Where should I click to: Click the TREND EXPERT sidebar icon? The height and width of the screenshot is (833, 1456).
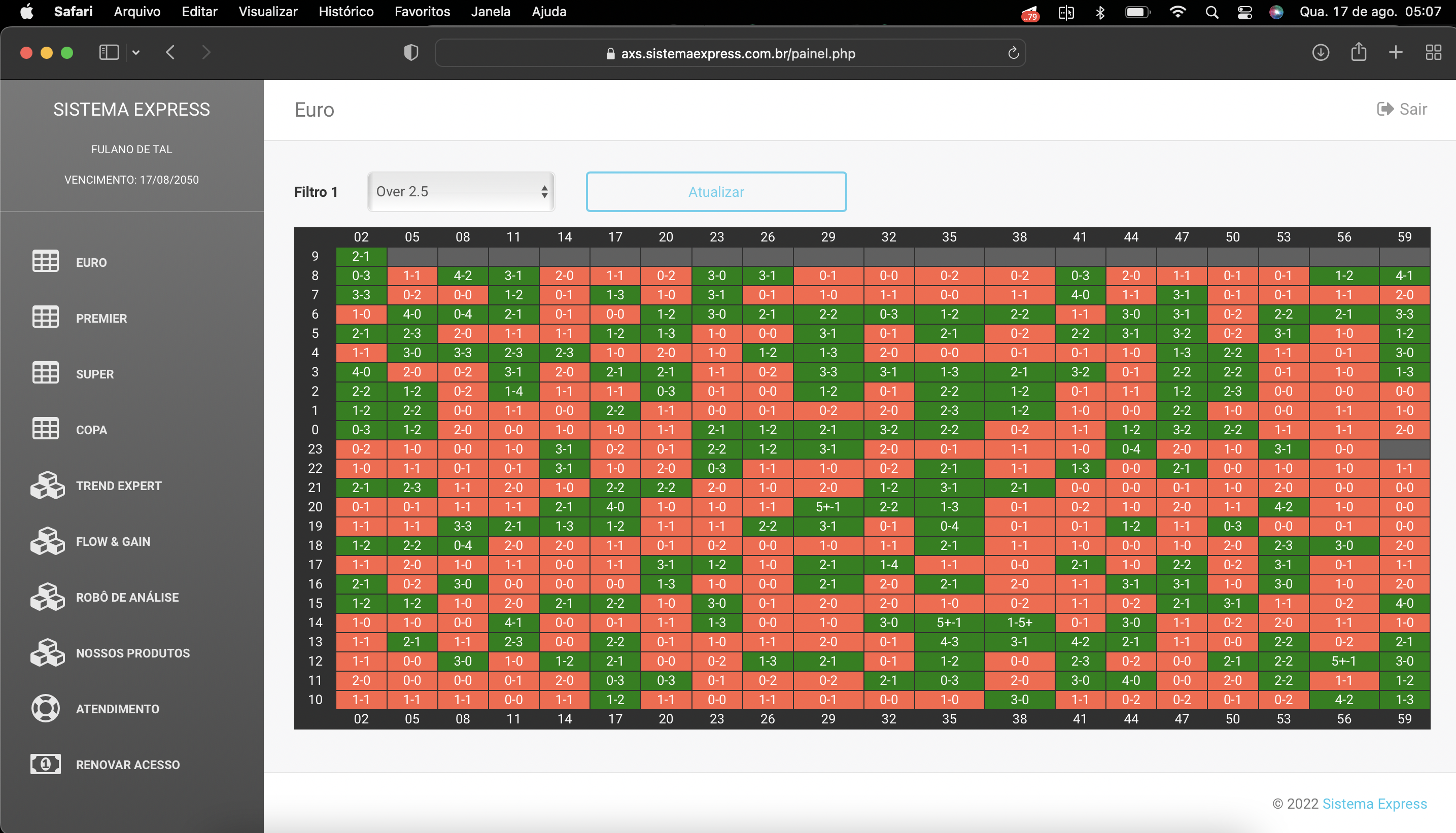46,485
